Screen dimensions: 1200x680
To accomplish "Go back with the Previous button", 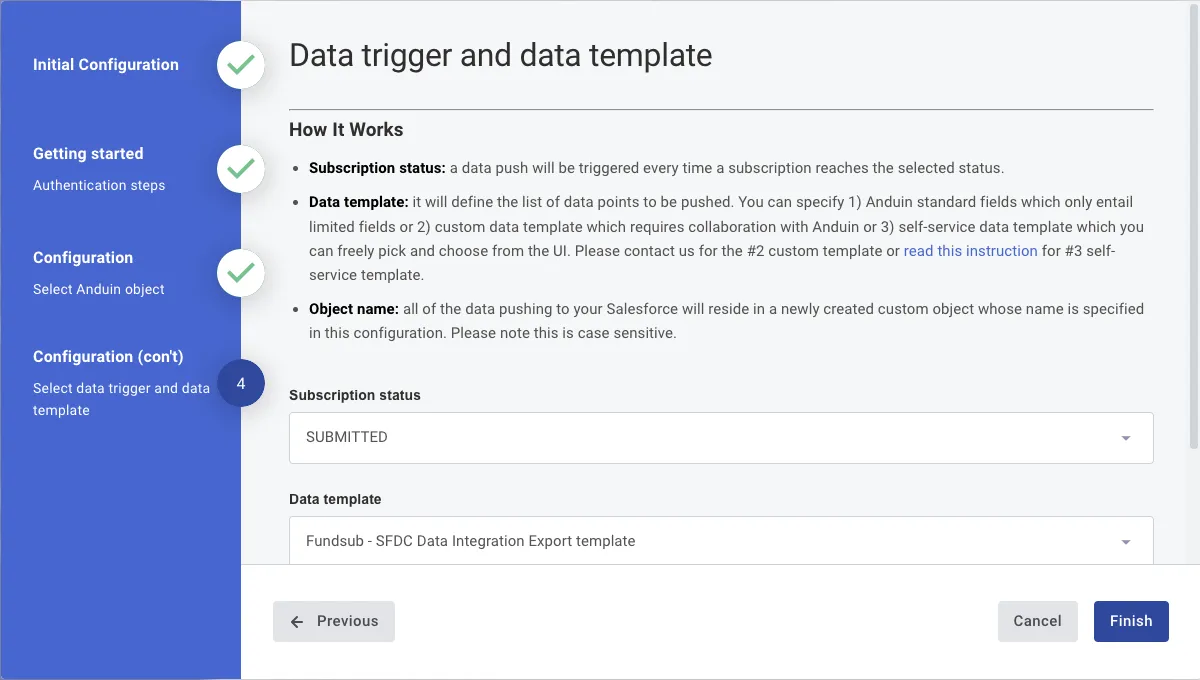I will pyautogui.click(x=334, y=621).
